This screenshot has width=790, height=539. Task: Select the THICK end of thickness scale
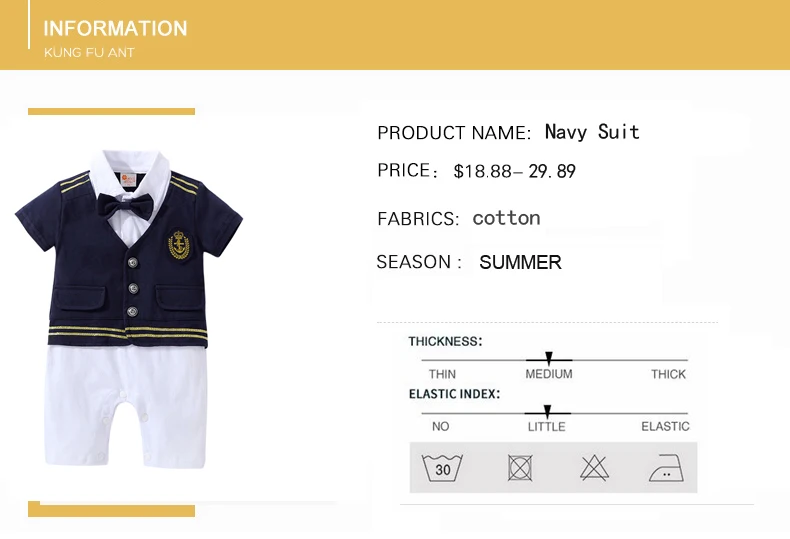point(668,374)
